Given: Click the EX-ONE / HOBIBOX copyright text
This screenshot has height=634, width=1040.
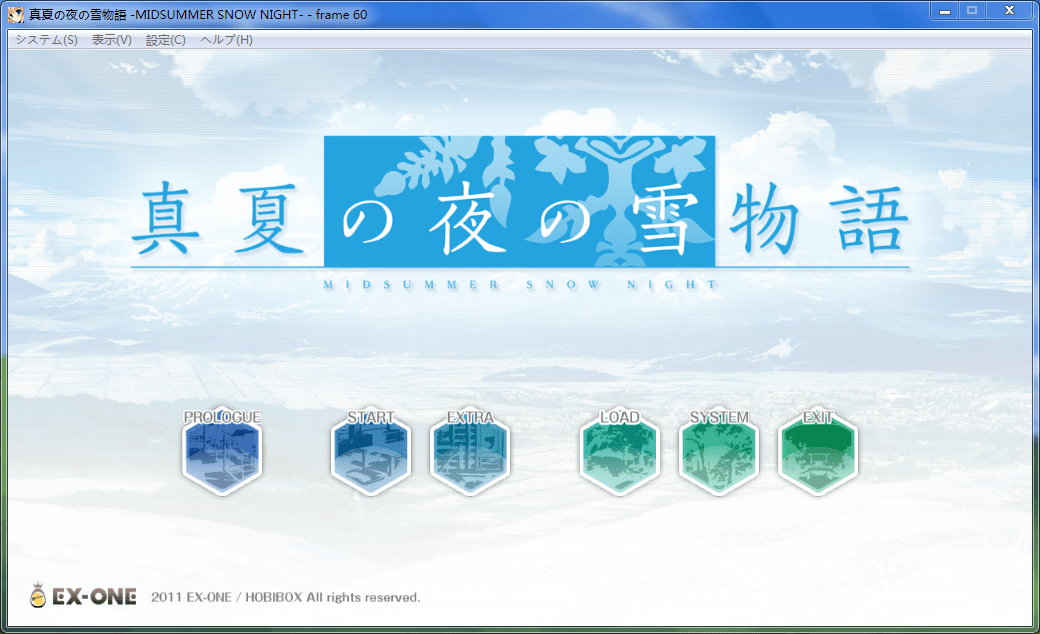Looking at the screenshot, I should (x=285, y=597).
